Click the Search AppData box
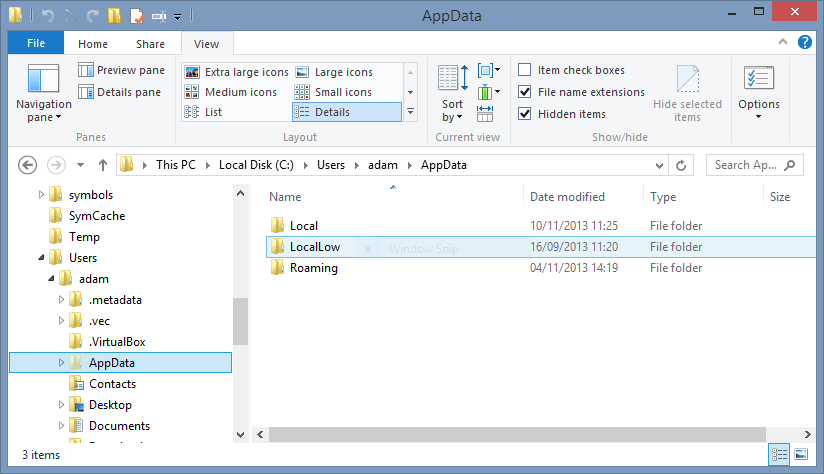Image resolution: width=824 pixels, height=474 pixels. click(745, 165)
